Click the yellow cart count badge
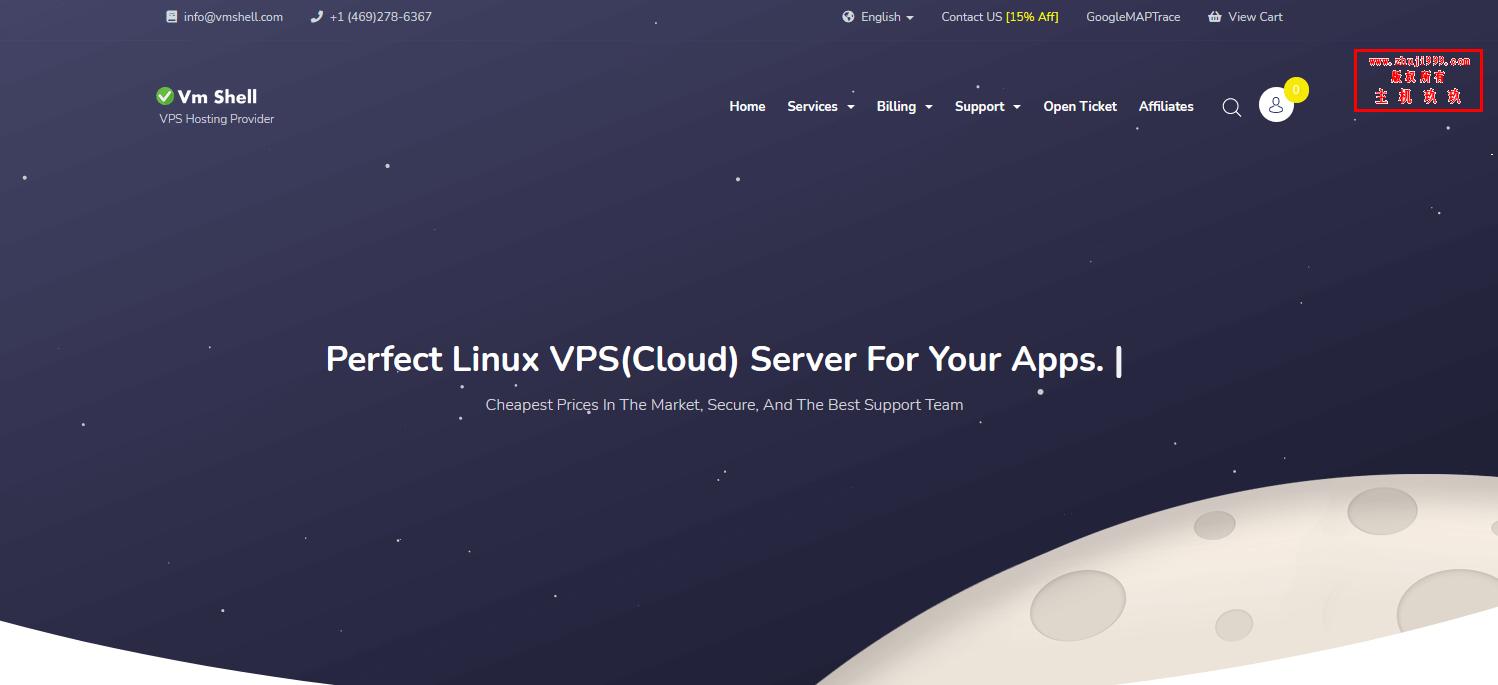This screenshot has height=685, width=1498. [x=1296, y=90]
